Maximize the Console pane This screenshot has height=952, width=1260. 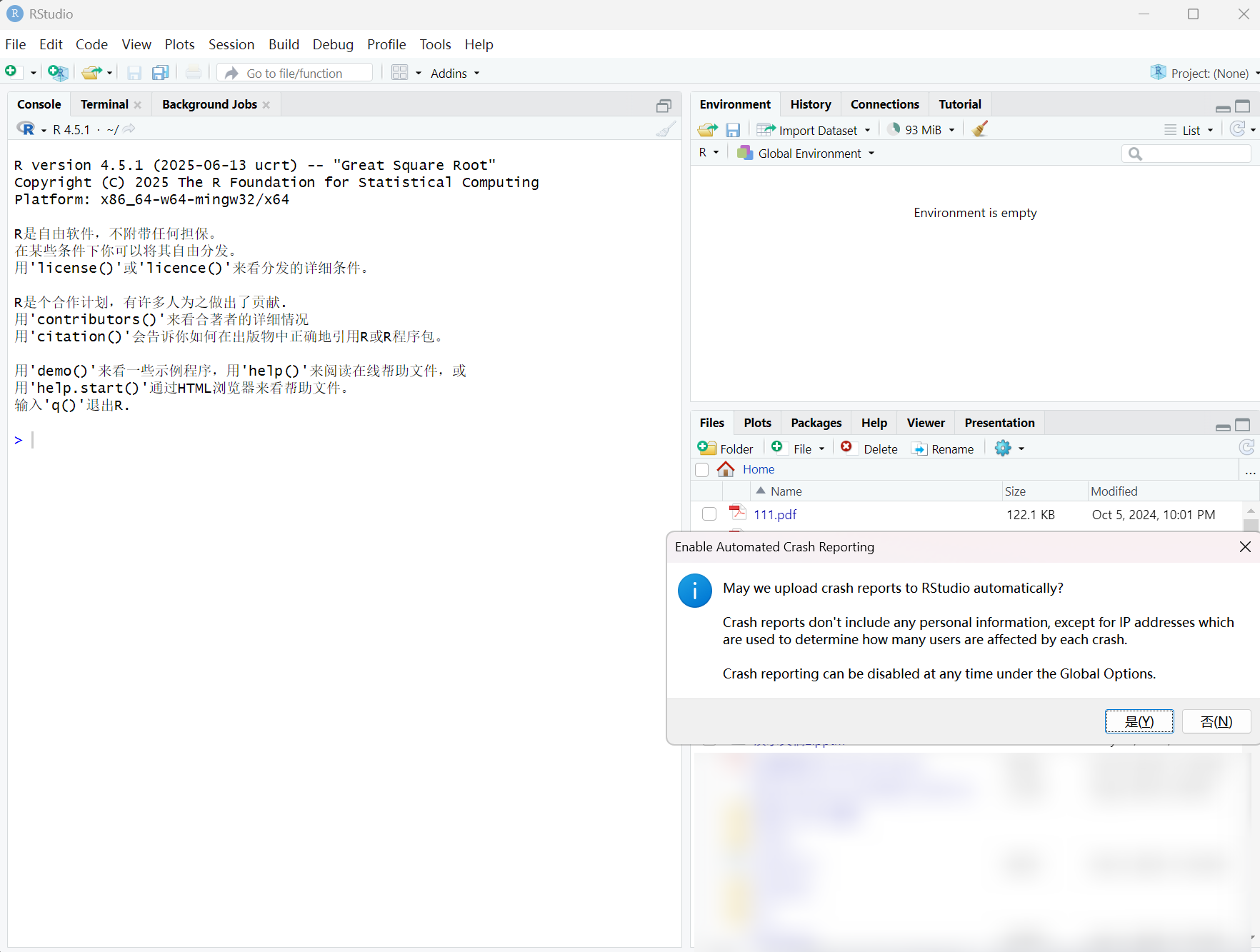pyautogui.click(x=664, y=106)
